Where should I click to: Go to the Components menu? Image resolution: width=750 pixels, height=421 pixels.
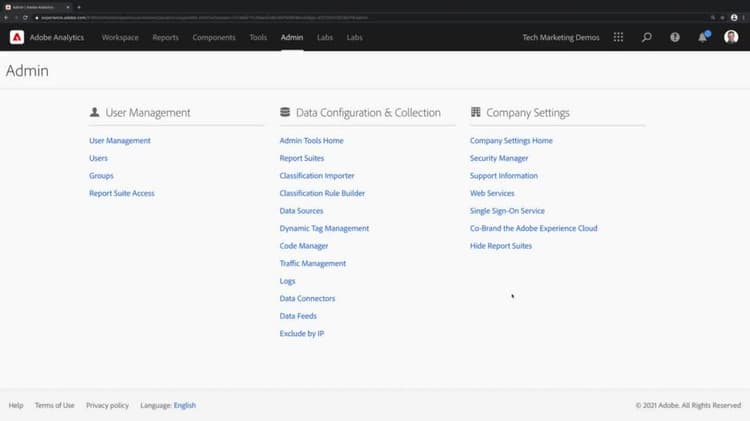click(214, 37)
